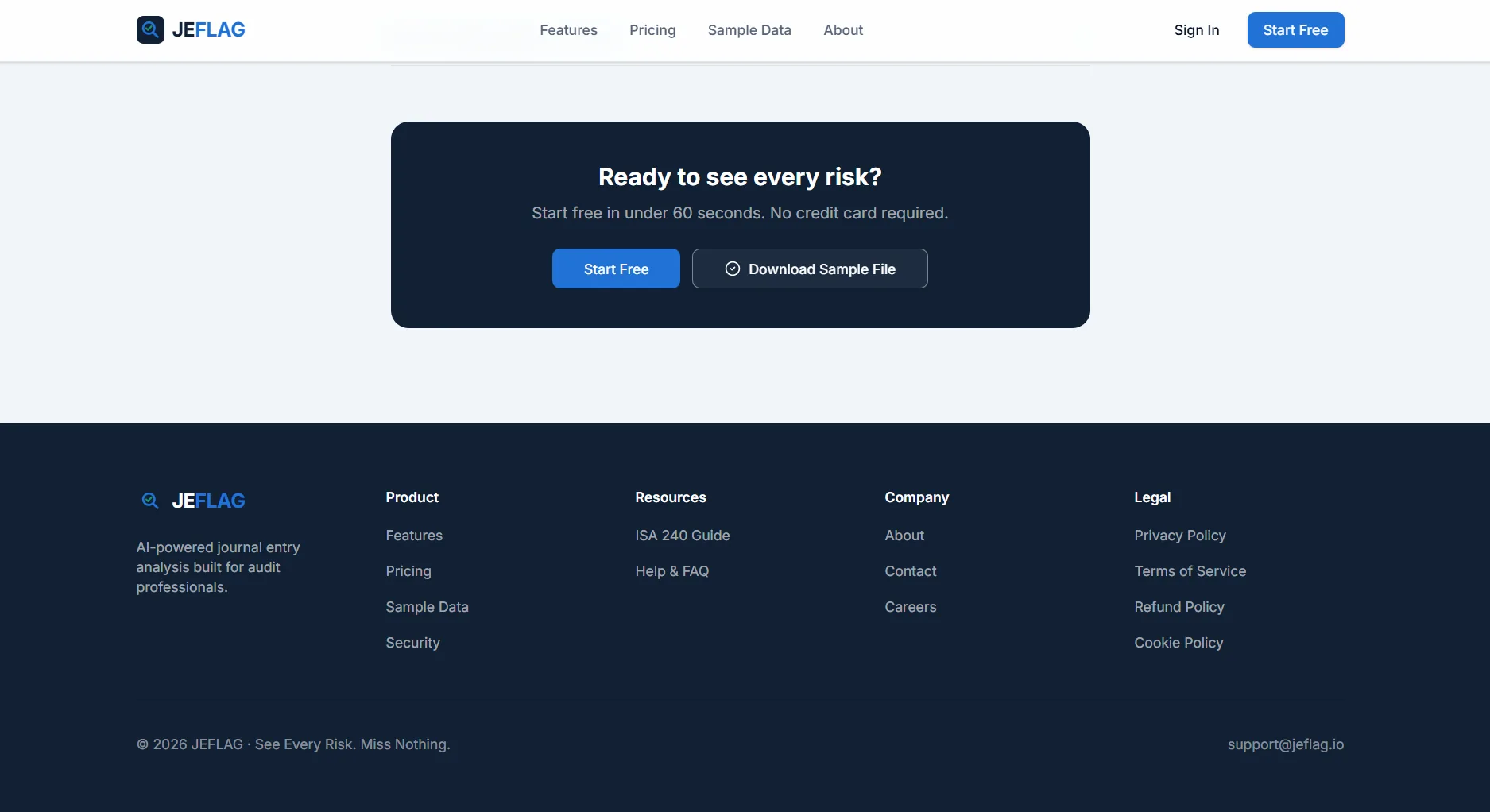This screenshot has height=812, width=1490.
Task: Open the Cookie Policy link
Action: (x=1178, y=643)
